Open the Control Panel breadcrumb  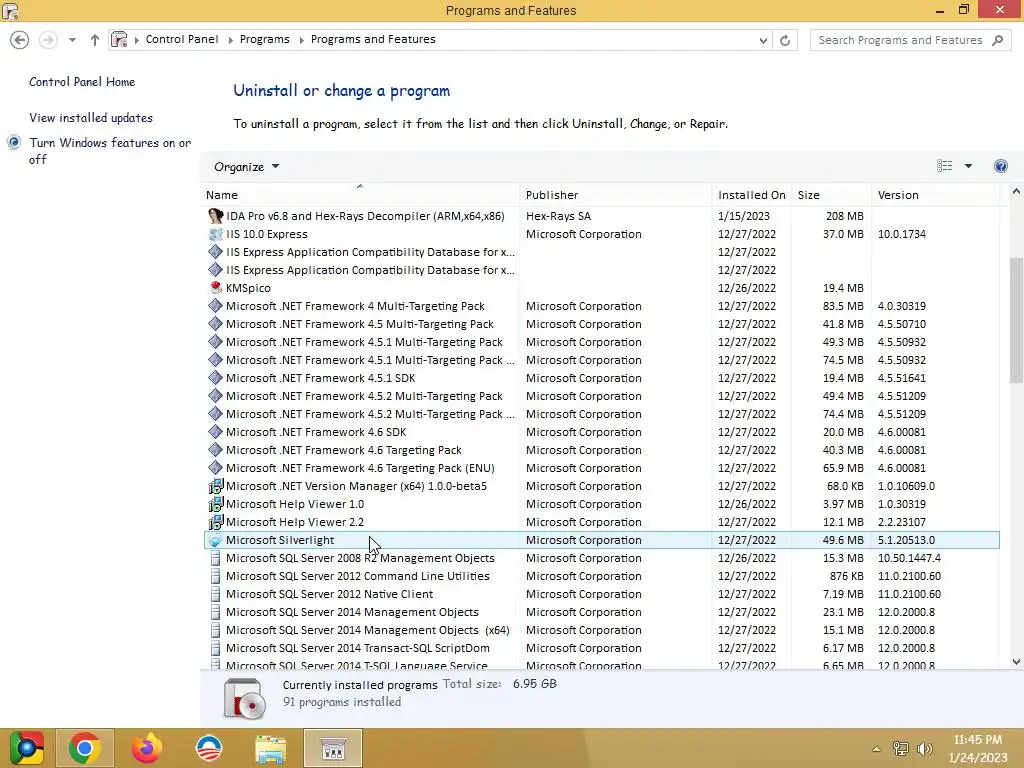tap(182, 39)
